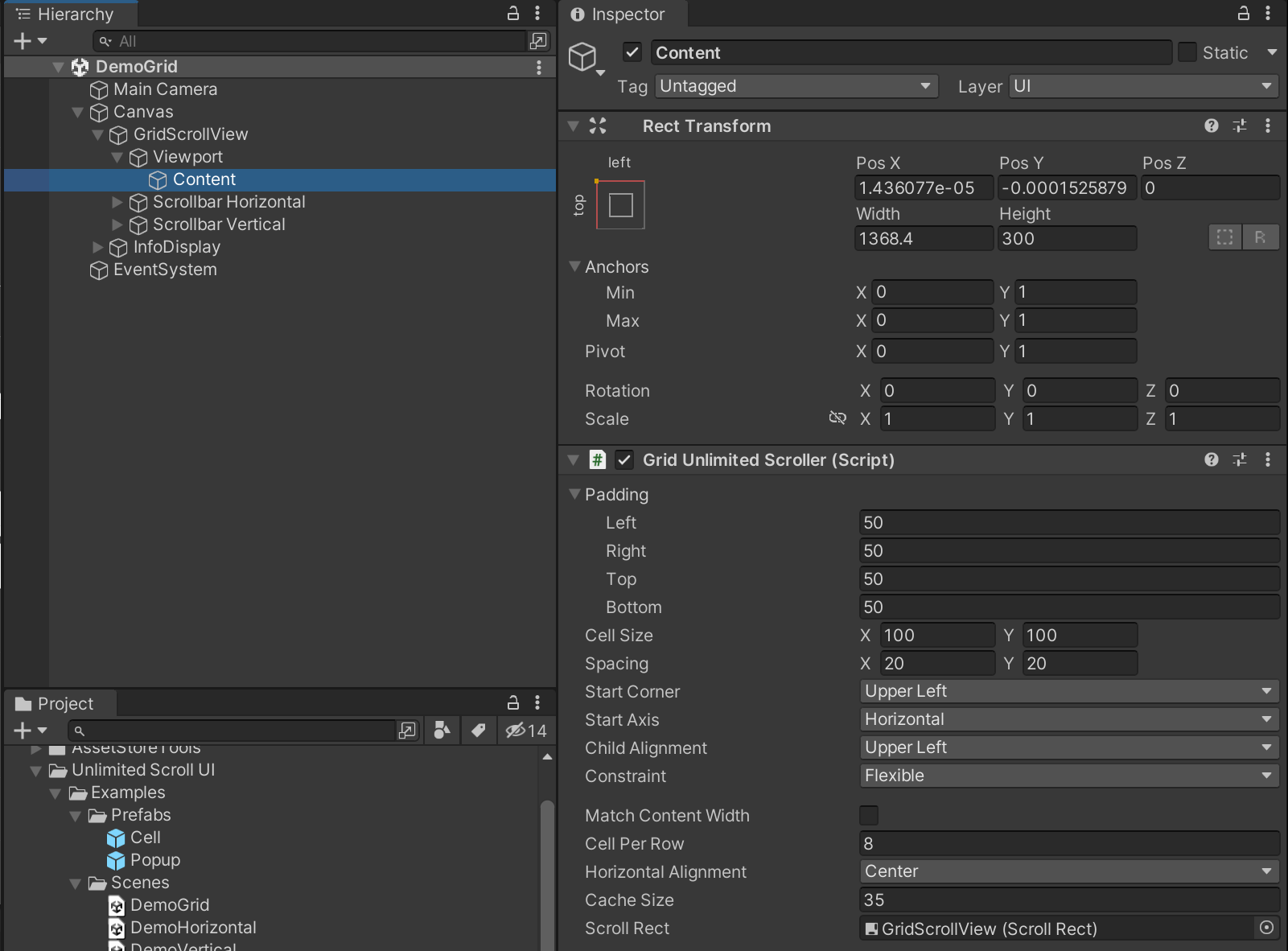The image size is (1288, 951).
Task: Open the Layer dropdown
Action: pos(1143,86)
